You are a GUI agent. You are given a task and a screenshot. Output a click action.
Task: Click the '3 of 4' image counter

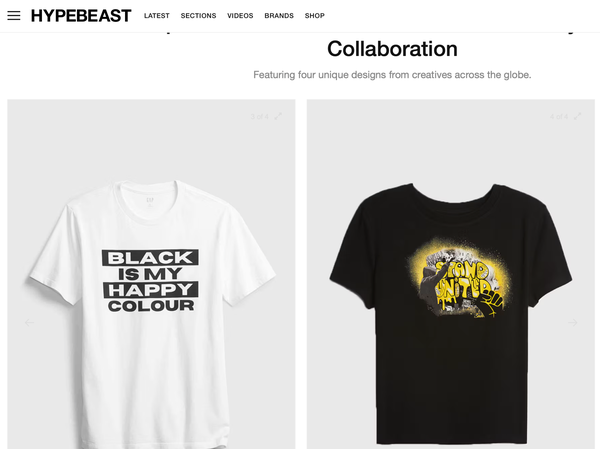(259, 116)
